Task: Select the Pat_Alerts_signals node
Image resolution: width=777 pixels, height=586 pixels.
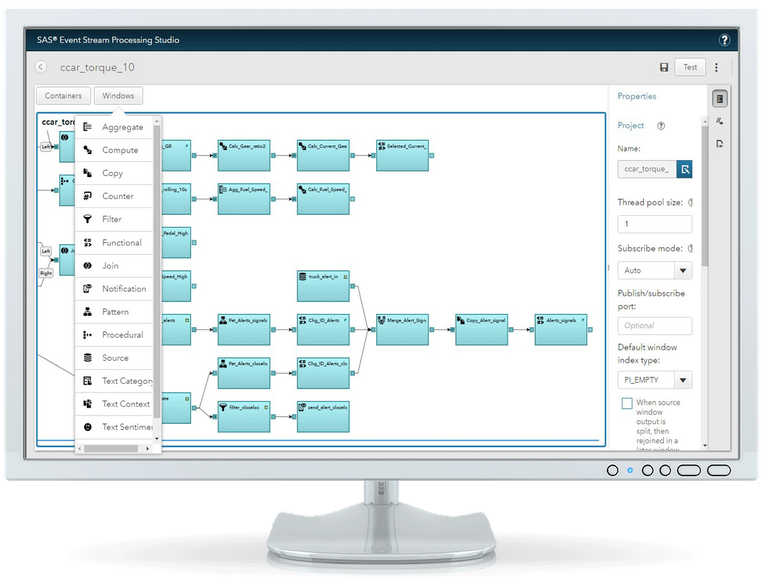Action: pos(244,330)
